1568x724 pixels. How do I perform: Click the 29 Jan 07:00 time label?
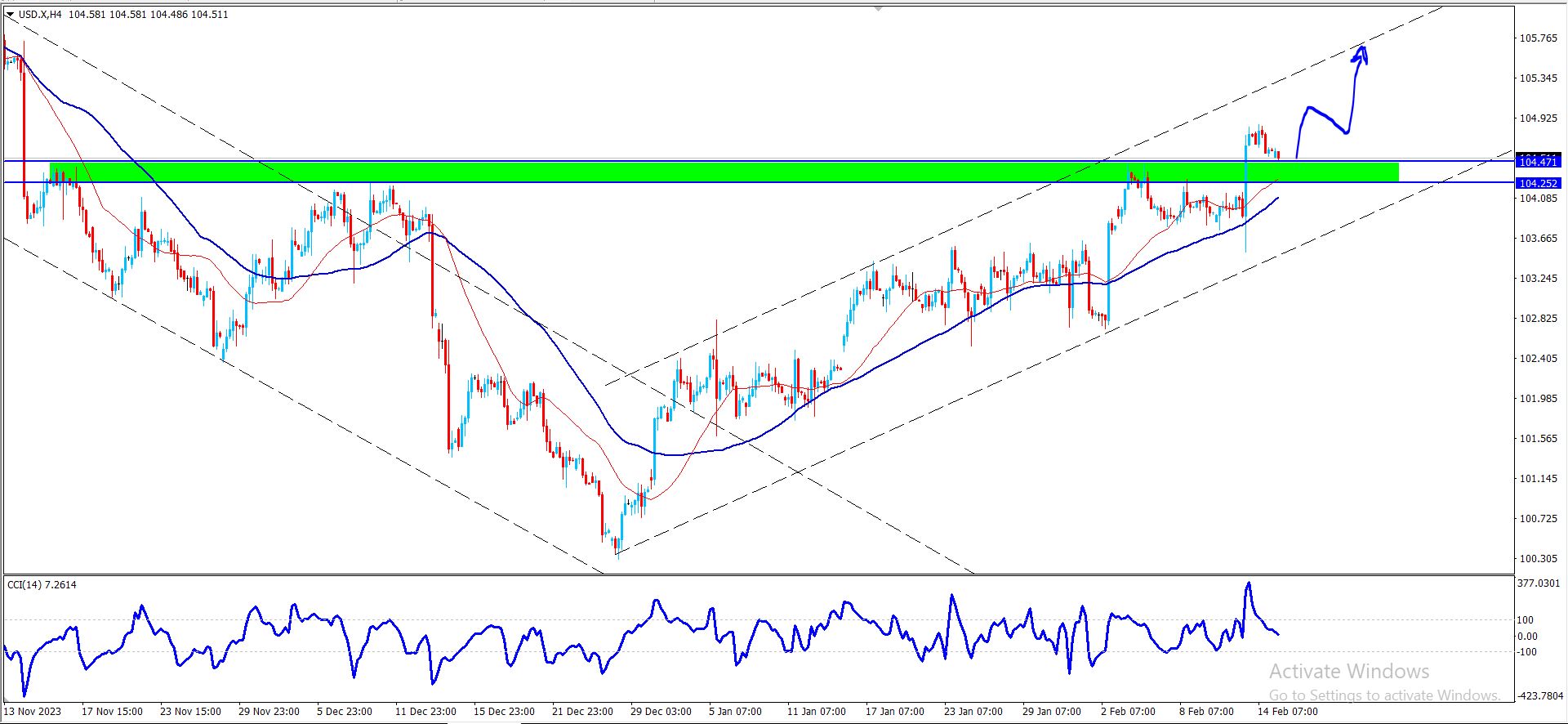click(x=1052, y=712)
